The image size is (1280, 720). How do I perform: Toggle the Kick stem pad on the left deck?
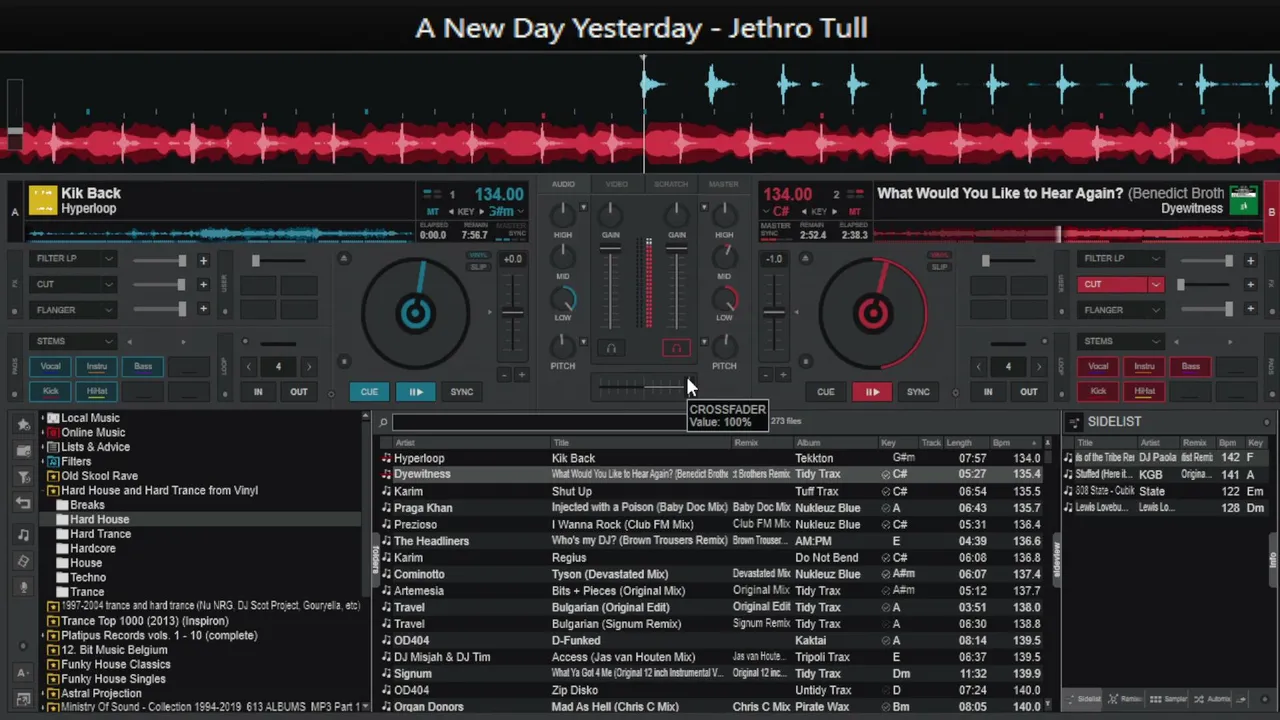click(50, 392)
